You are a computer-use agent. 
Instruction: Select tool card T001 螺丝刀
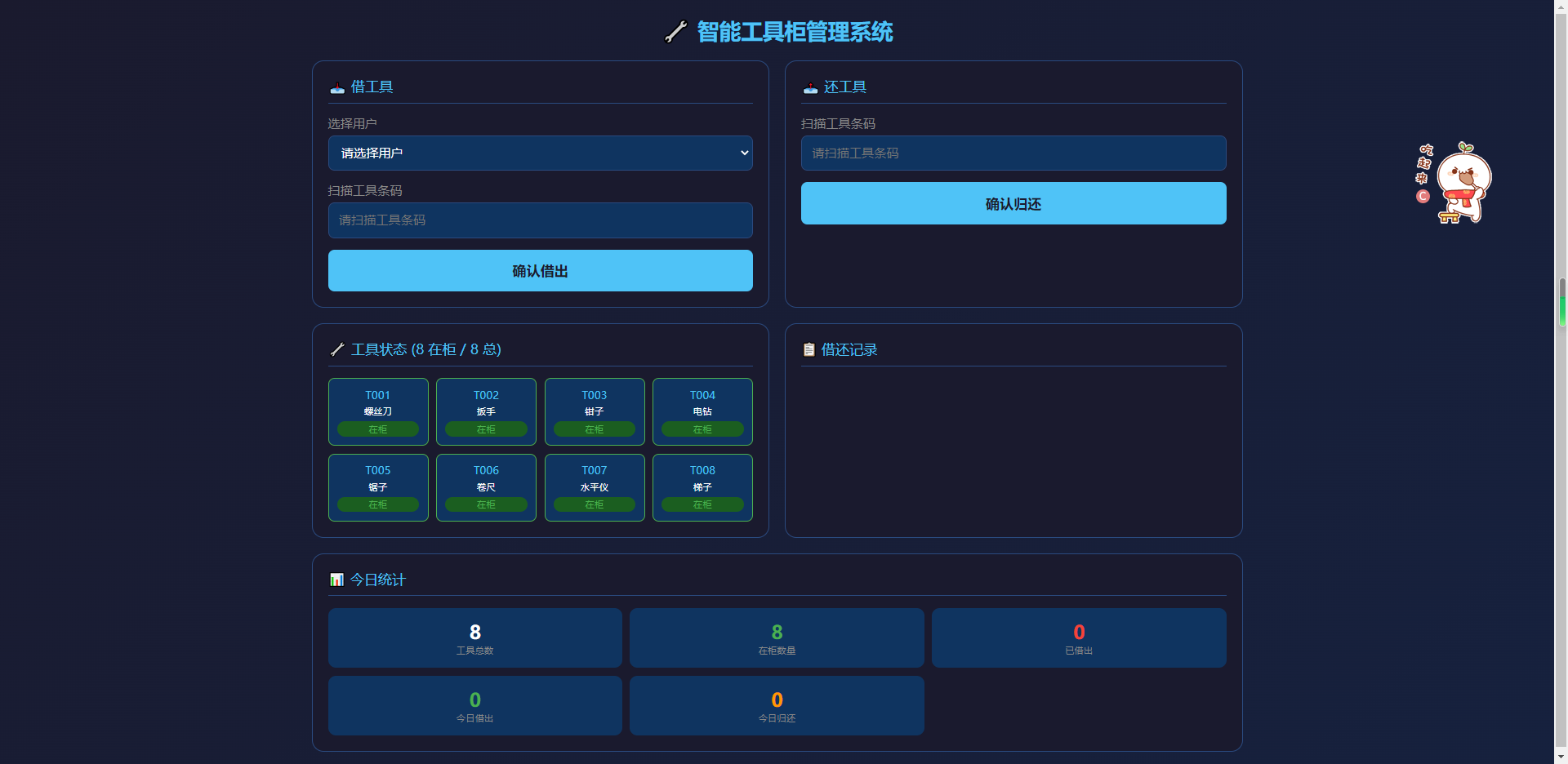click(x=378, y=411)
